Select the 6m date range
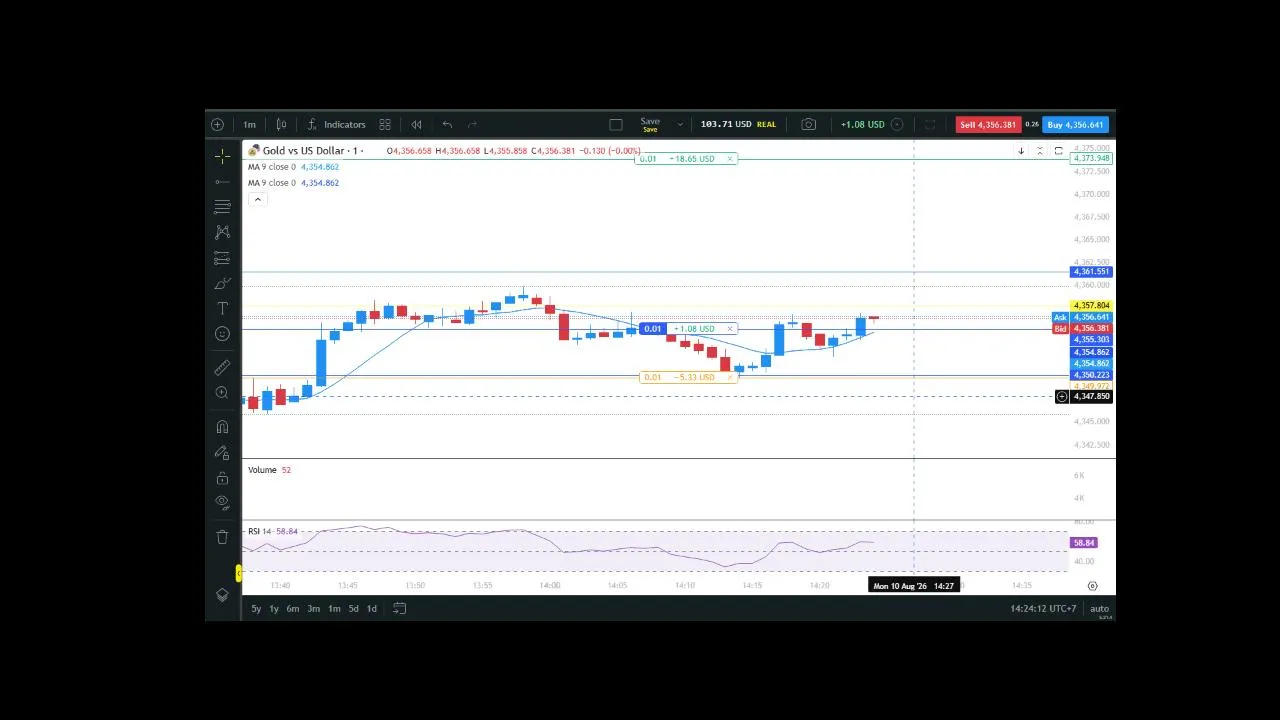The image size is (1280, 720). tap(293, 609)
